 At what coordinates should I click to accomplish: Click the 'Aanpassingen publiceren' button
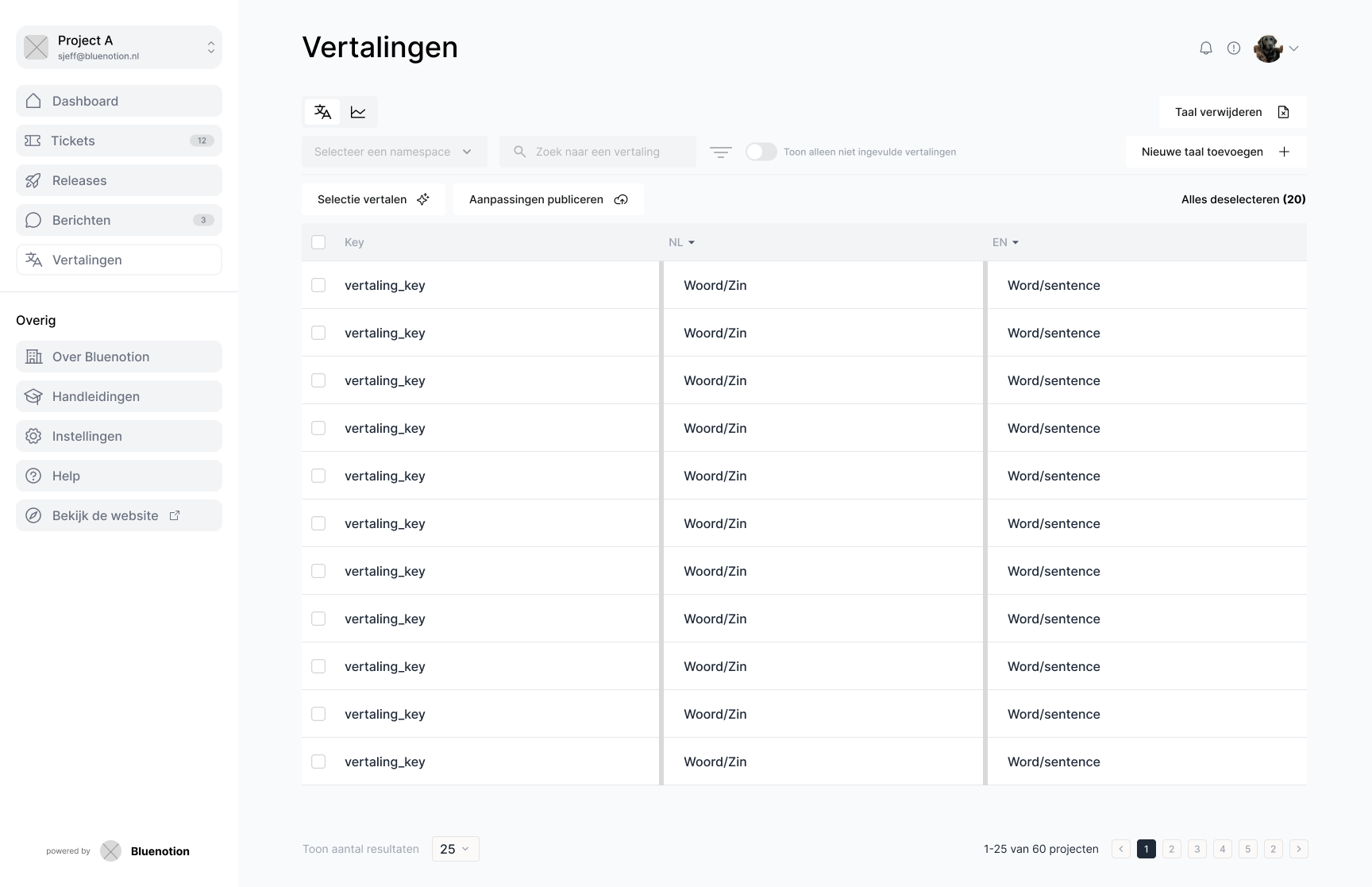[548, 199]
